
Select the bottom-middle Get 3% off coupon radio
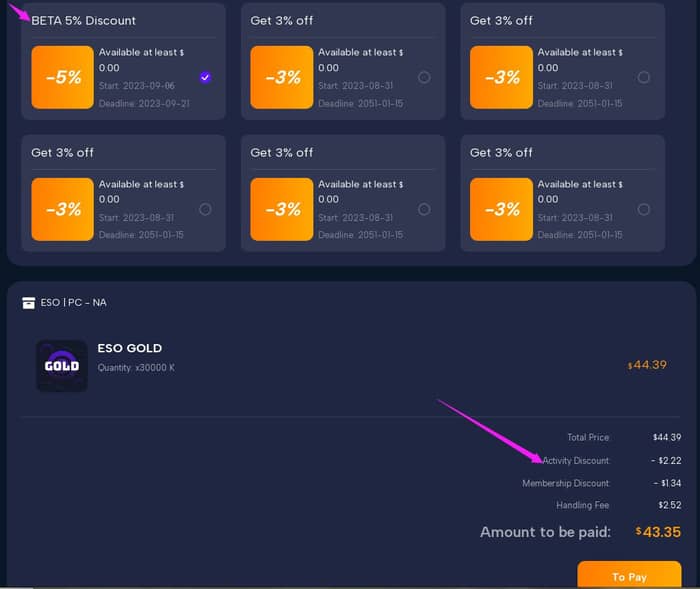click(x=424, y=209)
